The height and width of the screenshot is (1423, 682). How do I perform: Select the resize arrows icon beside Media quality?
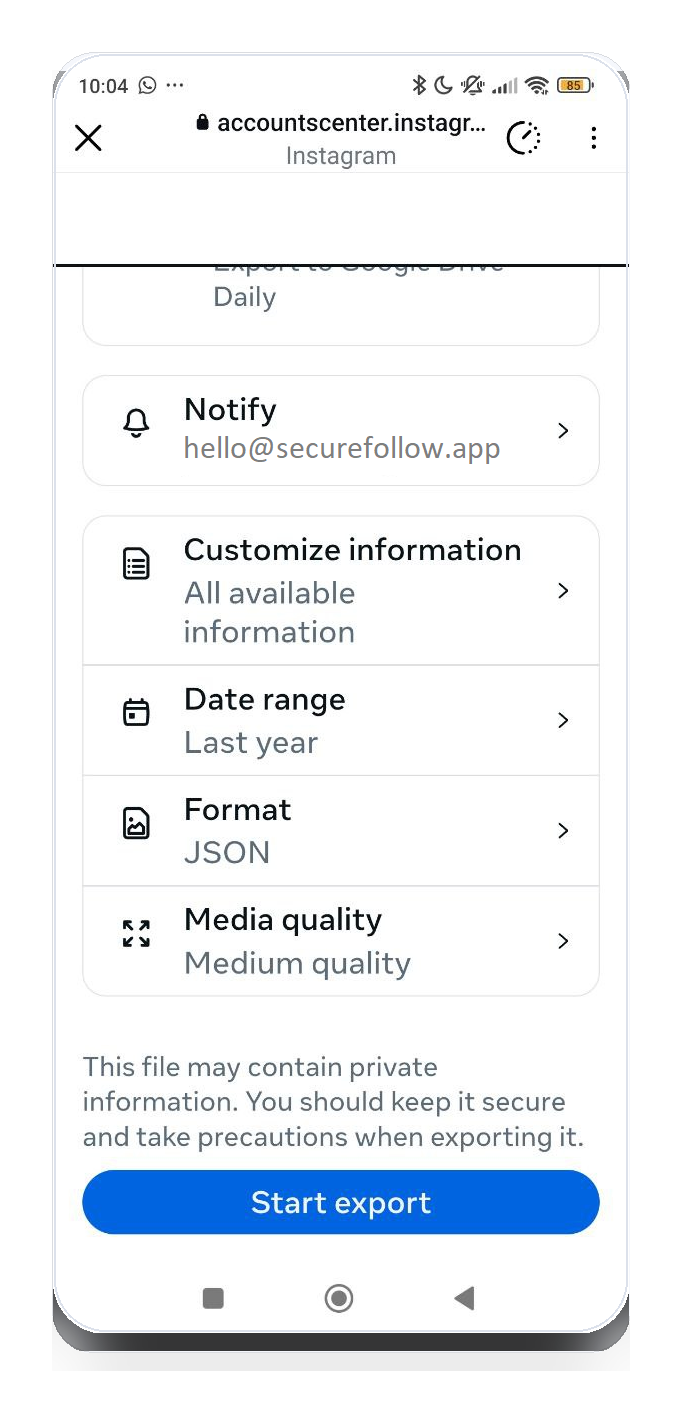tap(135, 932)
